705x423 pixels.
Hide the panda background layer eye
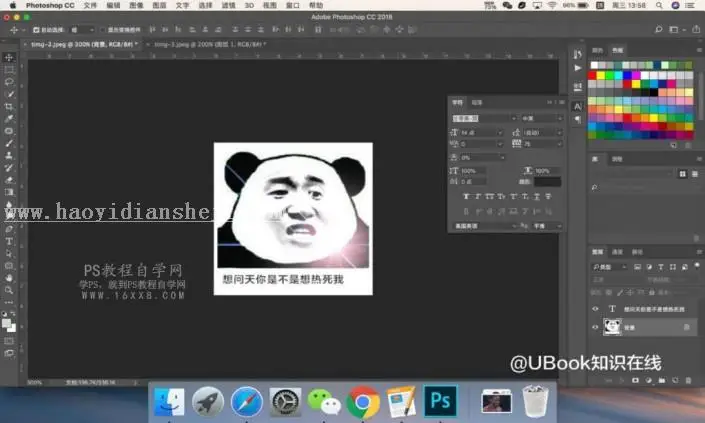(x=595, y=327)
